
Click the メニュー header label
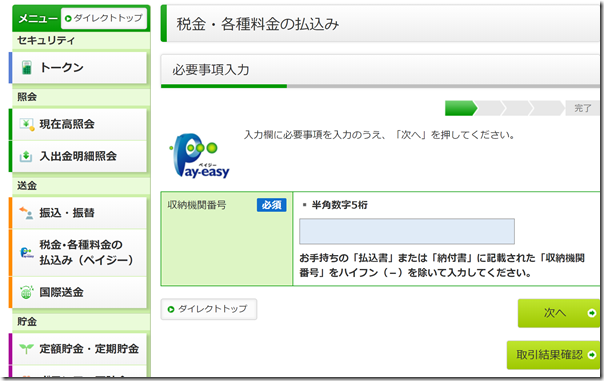(38, 18)
